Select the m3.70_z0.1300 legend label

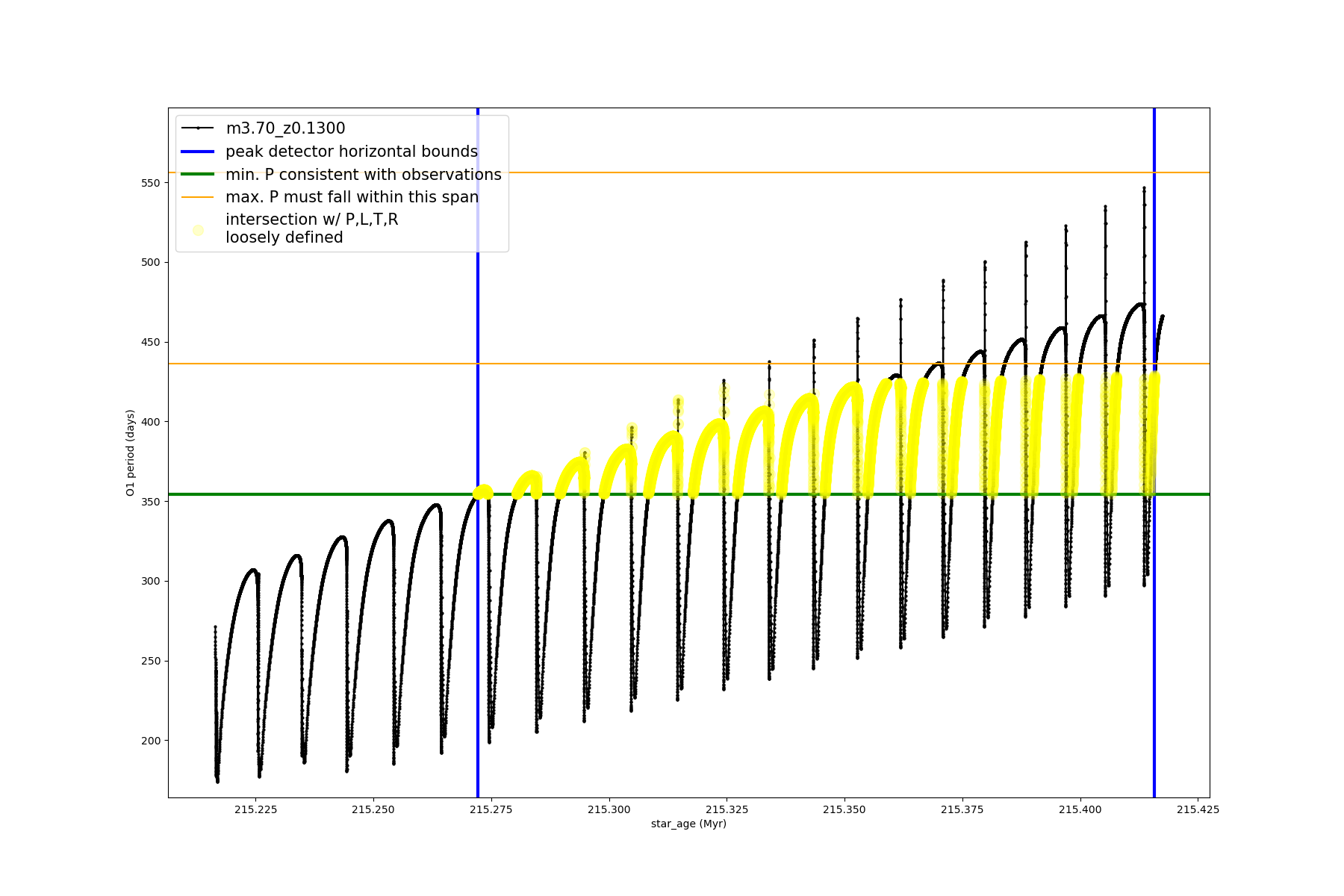285,128
